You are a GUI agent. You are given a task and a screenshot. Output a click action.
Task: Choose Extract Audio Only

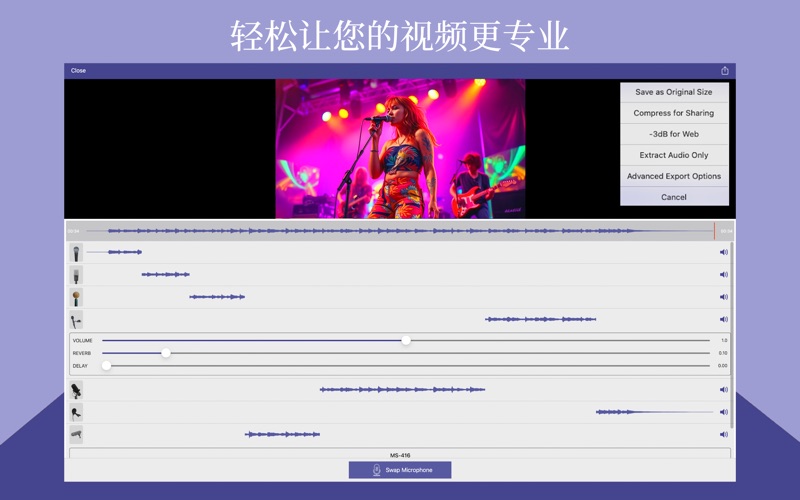point(674,155)
